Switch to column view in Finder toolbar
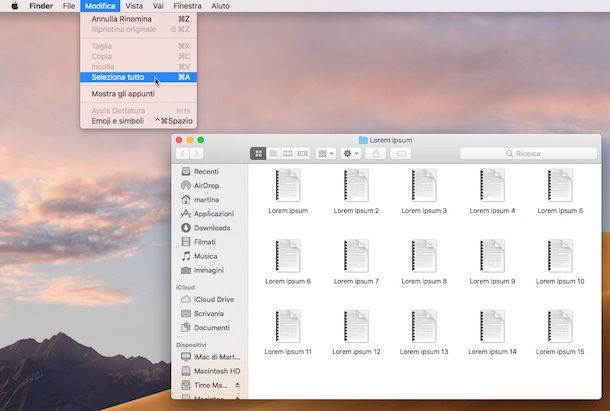Viewport: 610px width, 411px height. [x=288, y=154]
